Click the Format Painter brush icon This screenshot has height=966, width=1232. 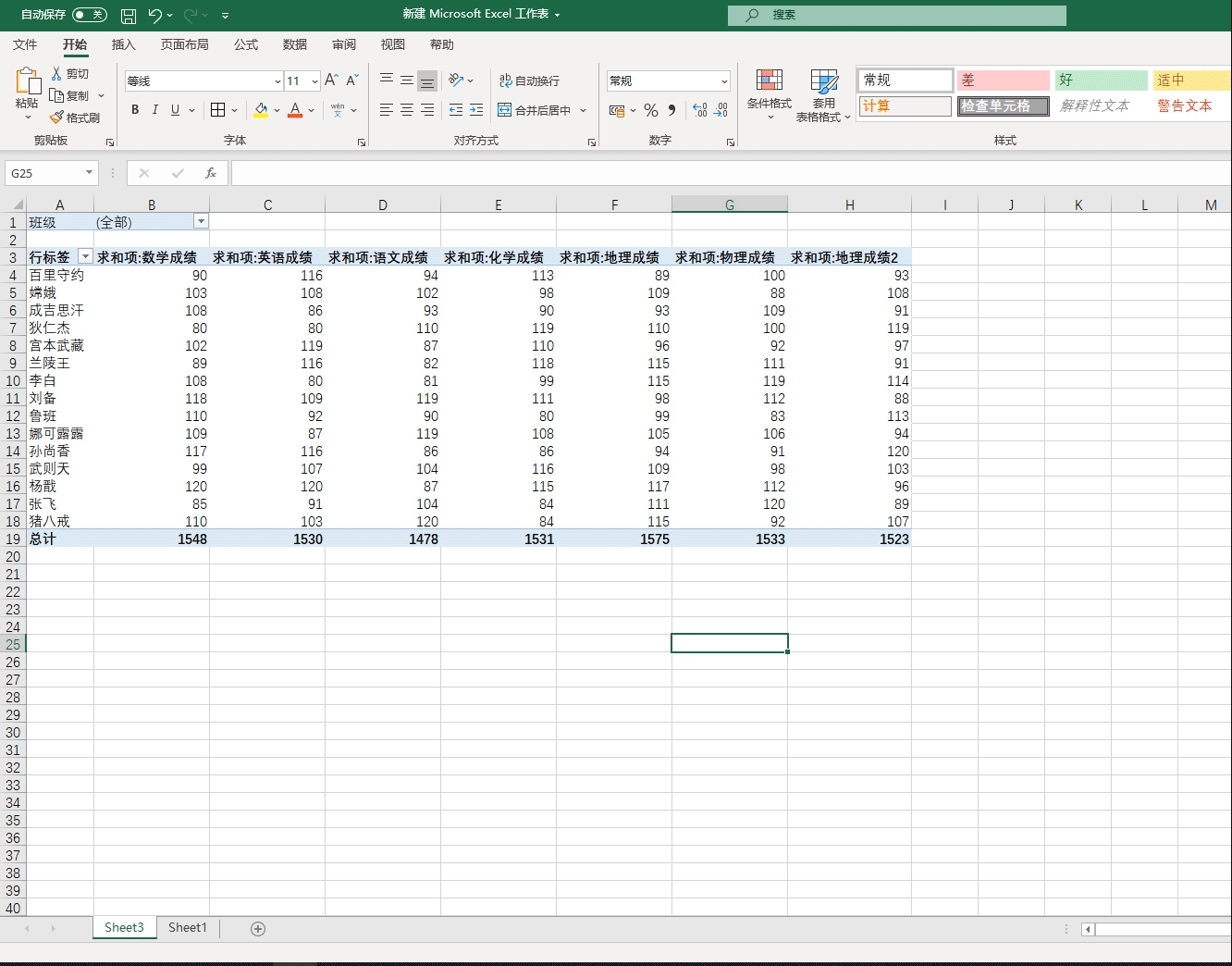(57, 118)
